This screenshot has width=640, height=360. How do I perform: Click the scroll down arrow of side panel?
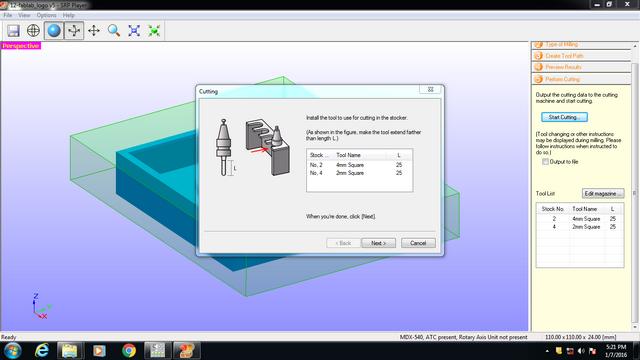point(634,327)
